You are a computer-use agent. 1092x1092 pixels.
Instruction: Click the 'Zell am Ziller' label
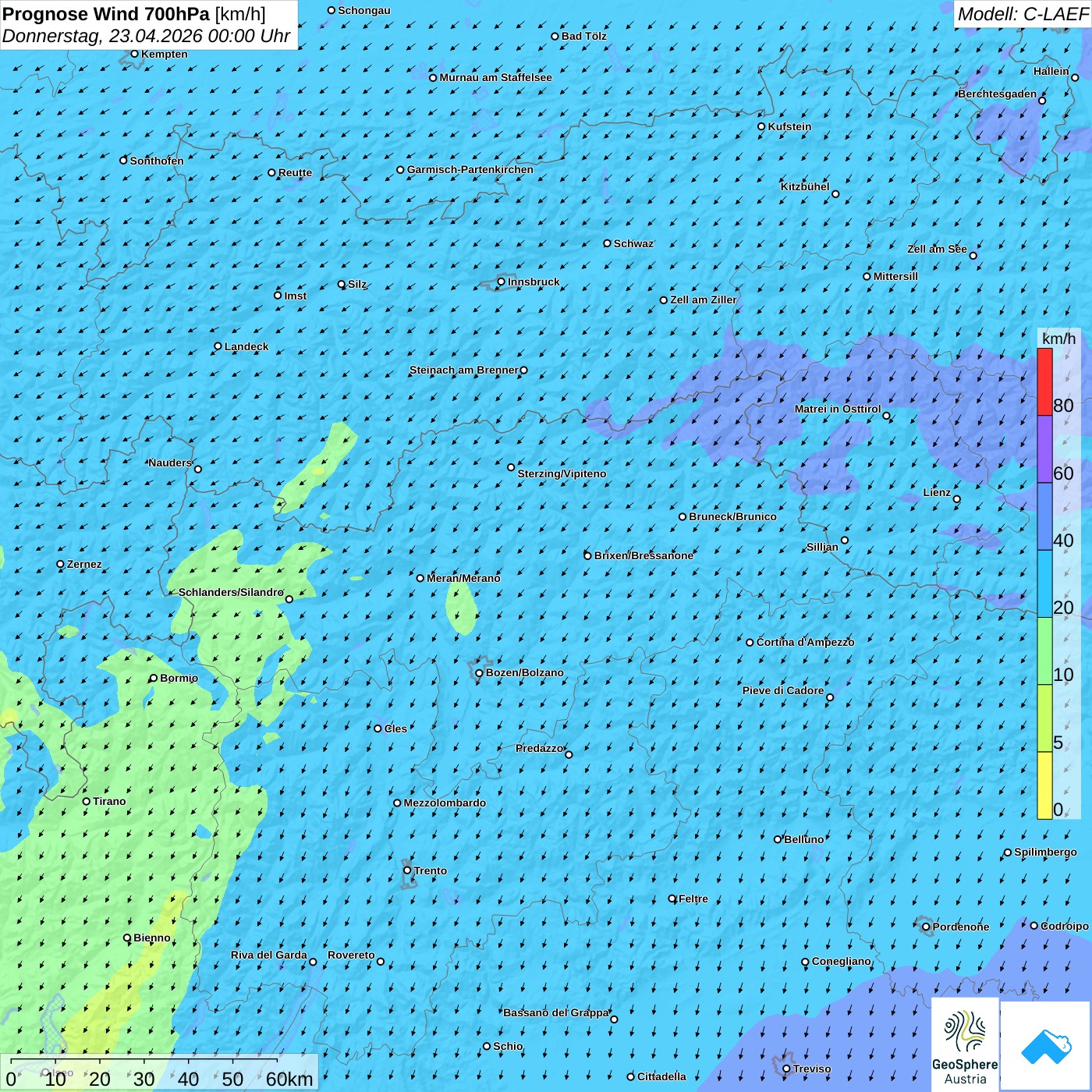click(x=704, y=300)
